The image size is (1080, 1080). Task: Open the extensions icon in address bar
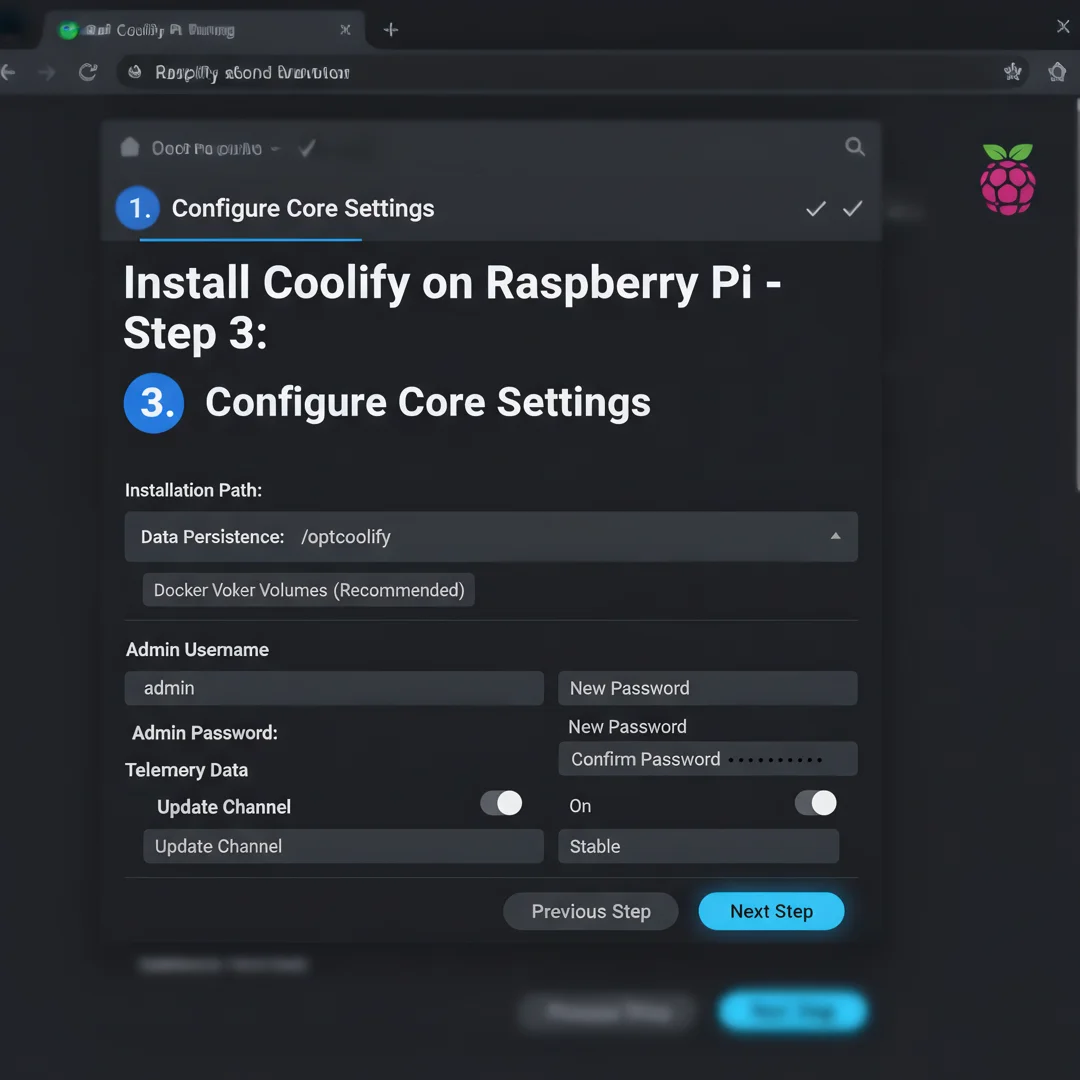tap(1012, 72)
